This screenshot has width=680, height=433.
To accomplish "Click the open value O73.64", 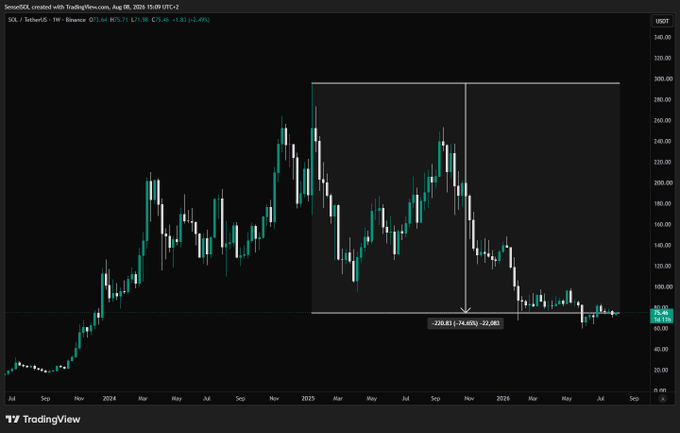I will click(x=98, y=20).
